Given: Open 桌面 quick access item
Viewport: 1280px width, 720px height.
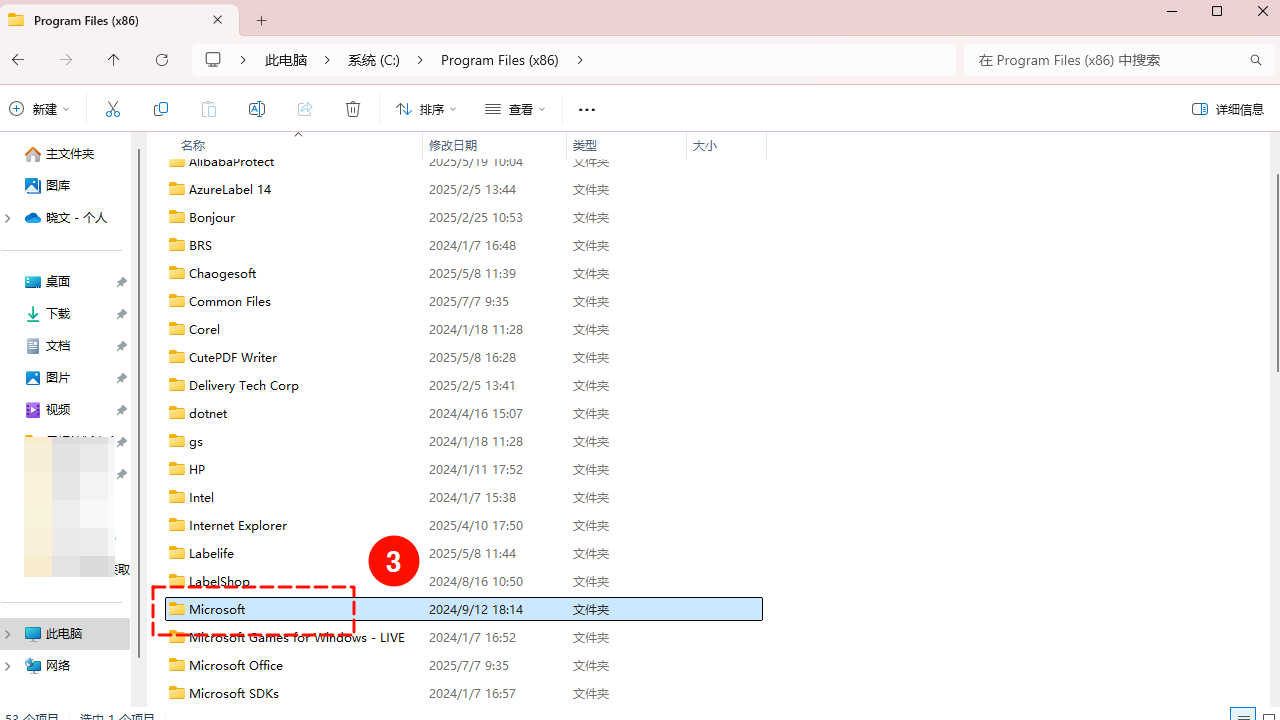Looking at the screenshot, I should coord(48,281).
